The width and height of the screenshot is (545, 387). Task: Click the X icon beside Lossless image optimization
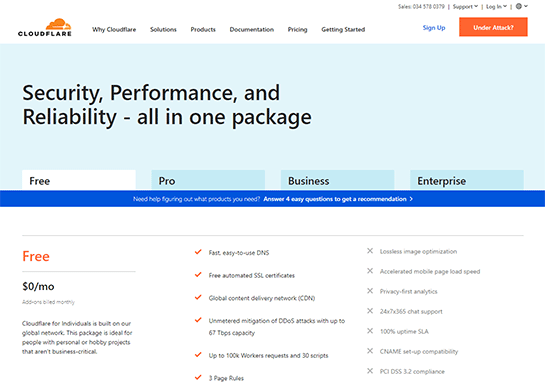point(370,251)
